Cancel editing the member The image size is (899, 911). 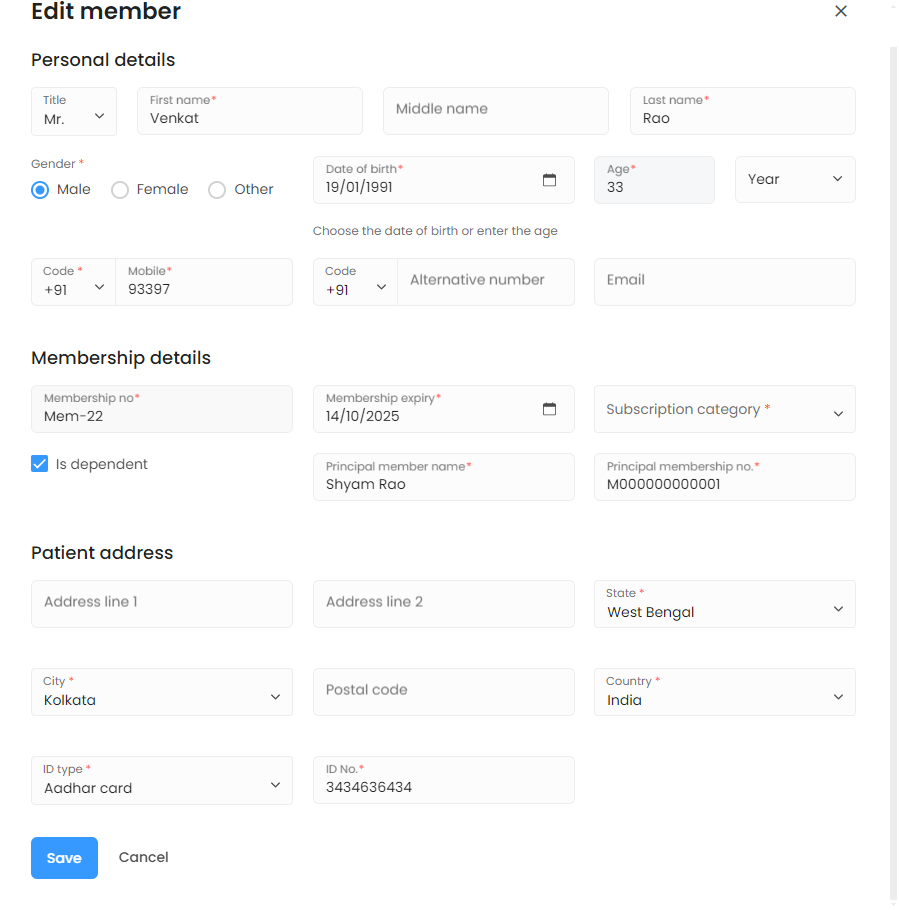[143, 857]
